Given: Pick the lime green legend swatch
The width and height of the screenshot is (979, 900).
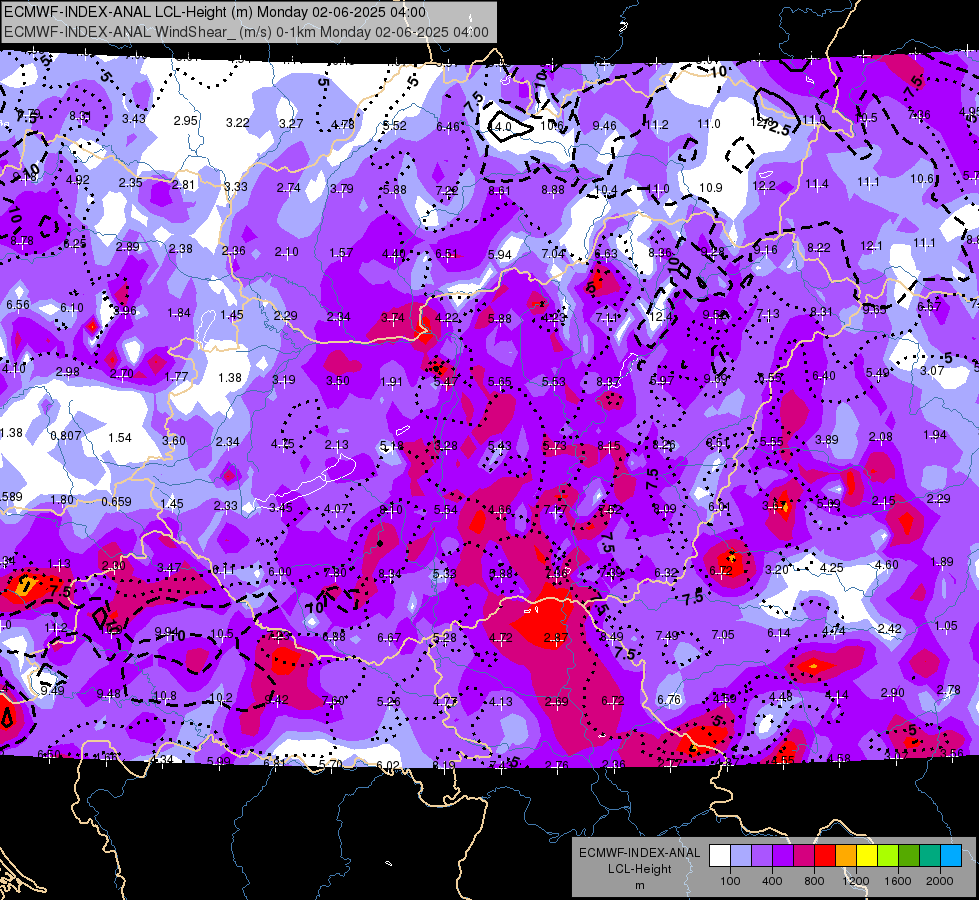Looking at the screenshot, I should coord(888,856).
